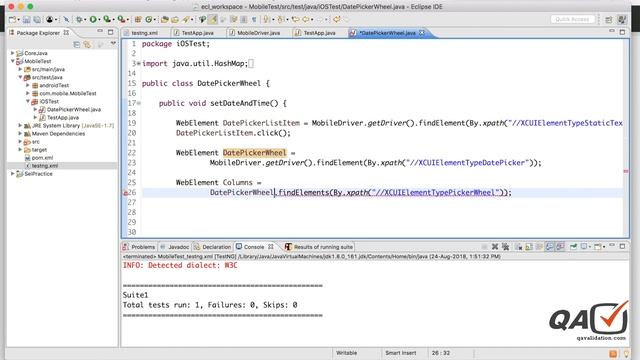Click Remove Launch icon in Console

click(x=495, y=247)
